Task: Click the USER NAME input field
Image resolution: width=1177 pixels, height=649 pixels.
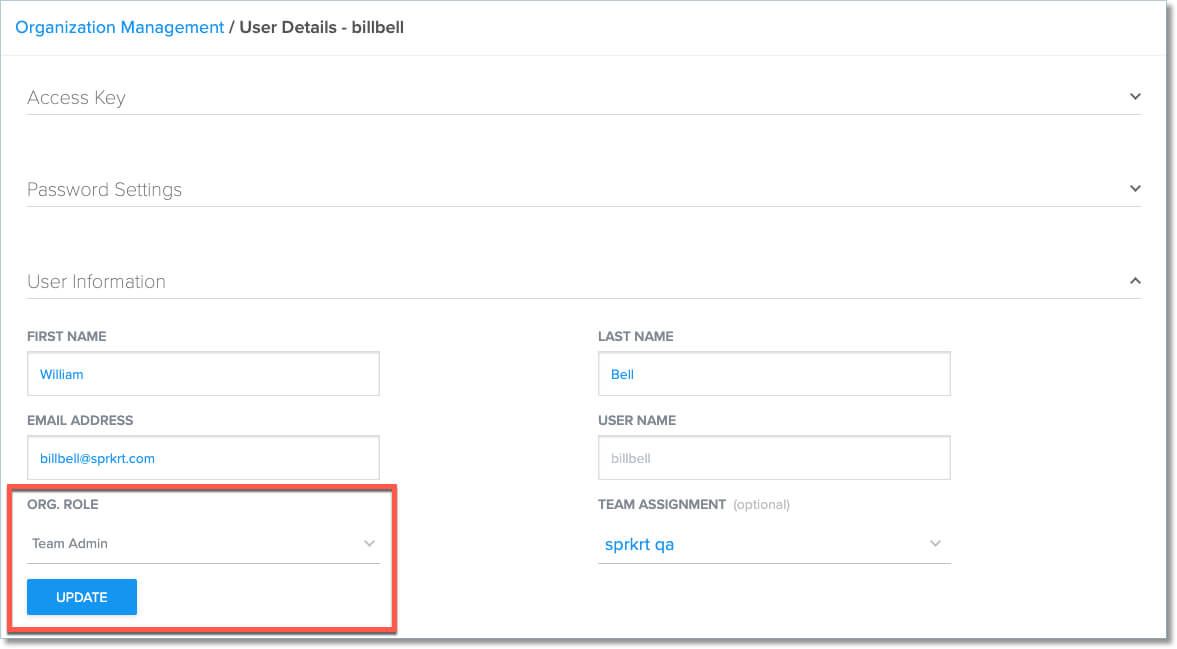Action: tap(774, 457)
